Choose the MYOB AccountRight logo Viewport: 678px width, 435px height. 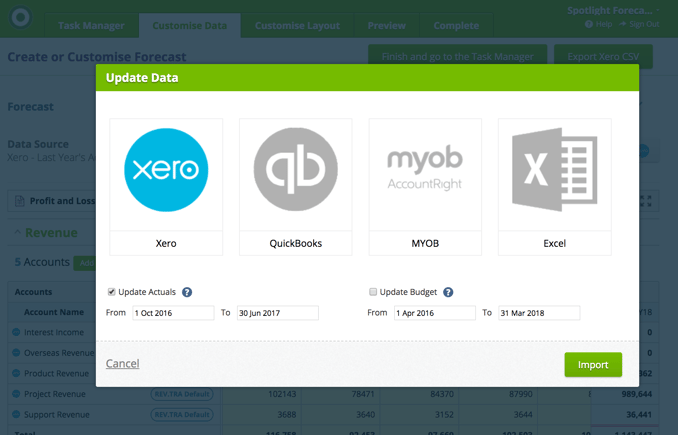coord(425,169)
